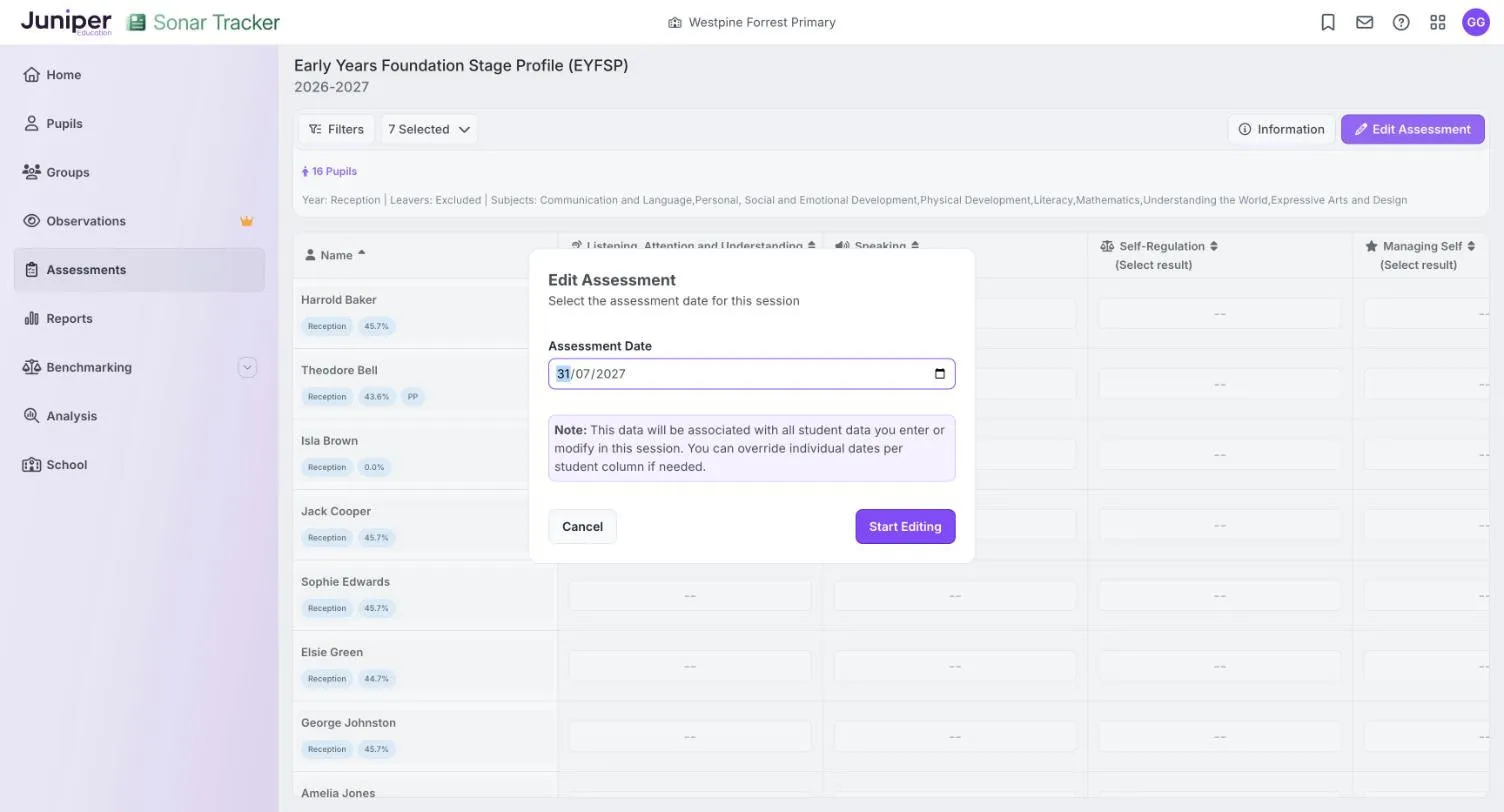Open Observations in the sidebar
This screenshot has height=812, width=1504.
(x=139, y=221)
